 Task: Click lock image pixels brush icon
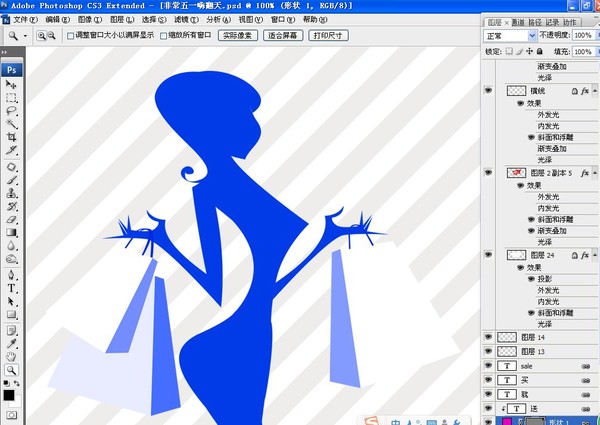[519, 51]
